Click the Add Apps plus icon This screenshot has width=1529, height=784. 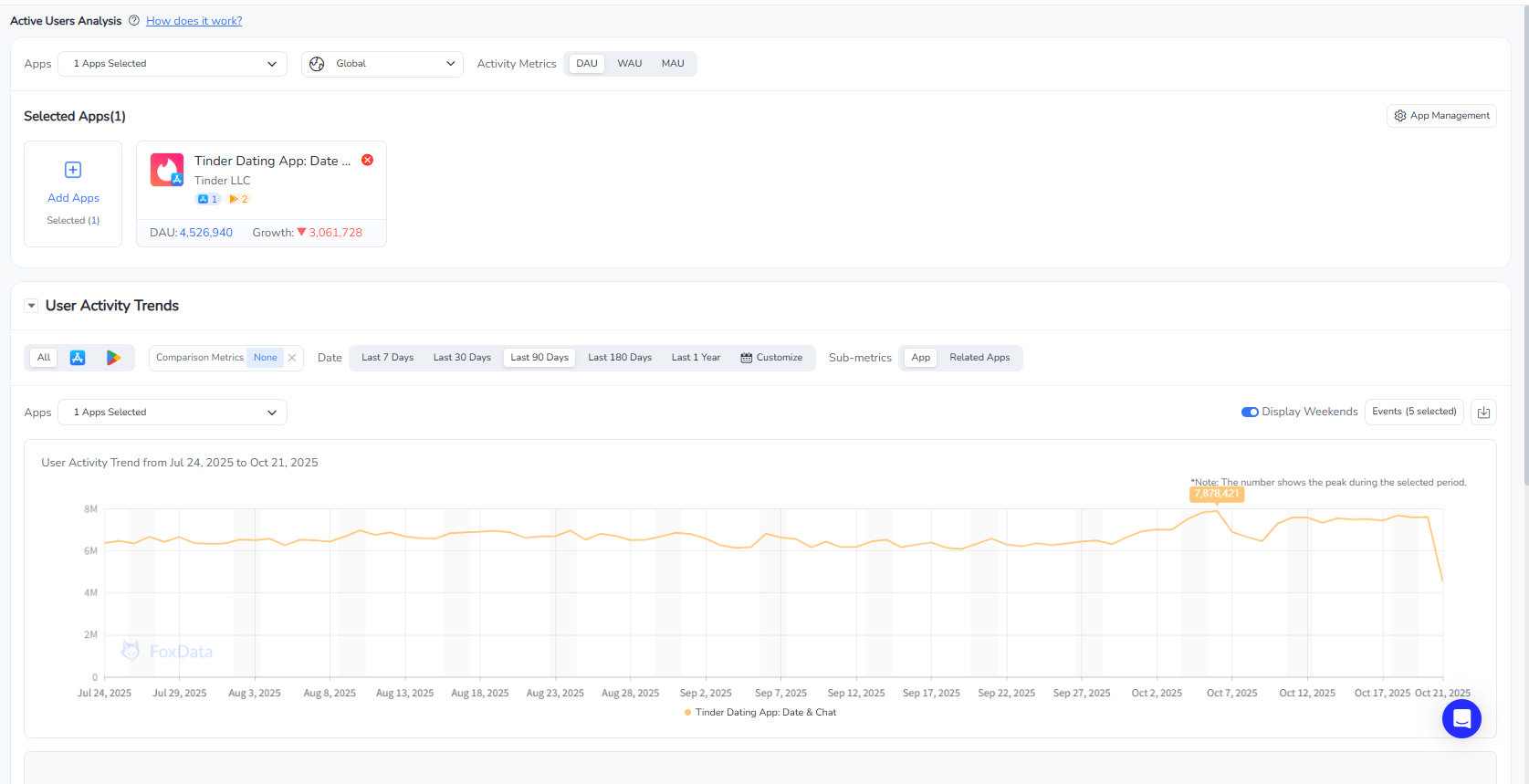click(x=73, y=170)
